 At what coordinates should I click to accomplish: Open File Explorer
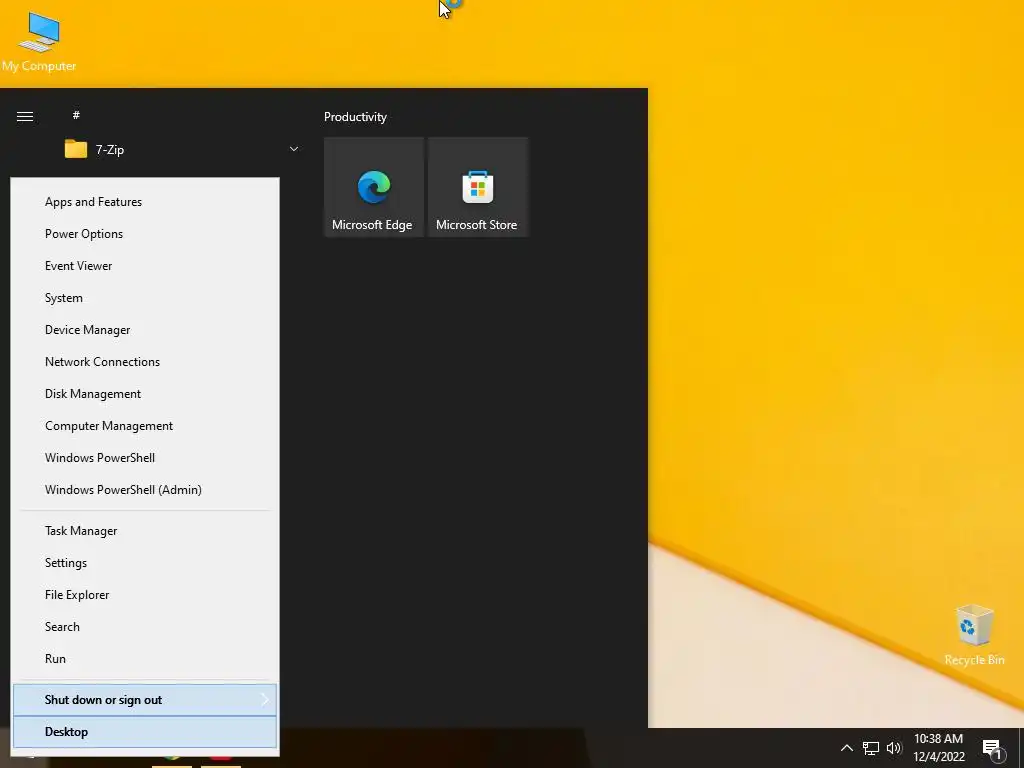pyautogui.click(x=145, y=595)
